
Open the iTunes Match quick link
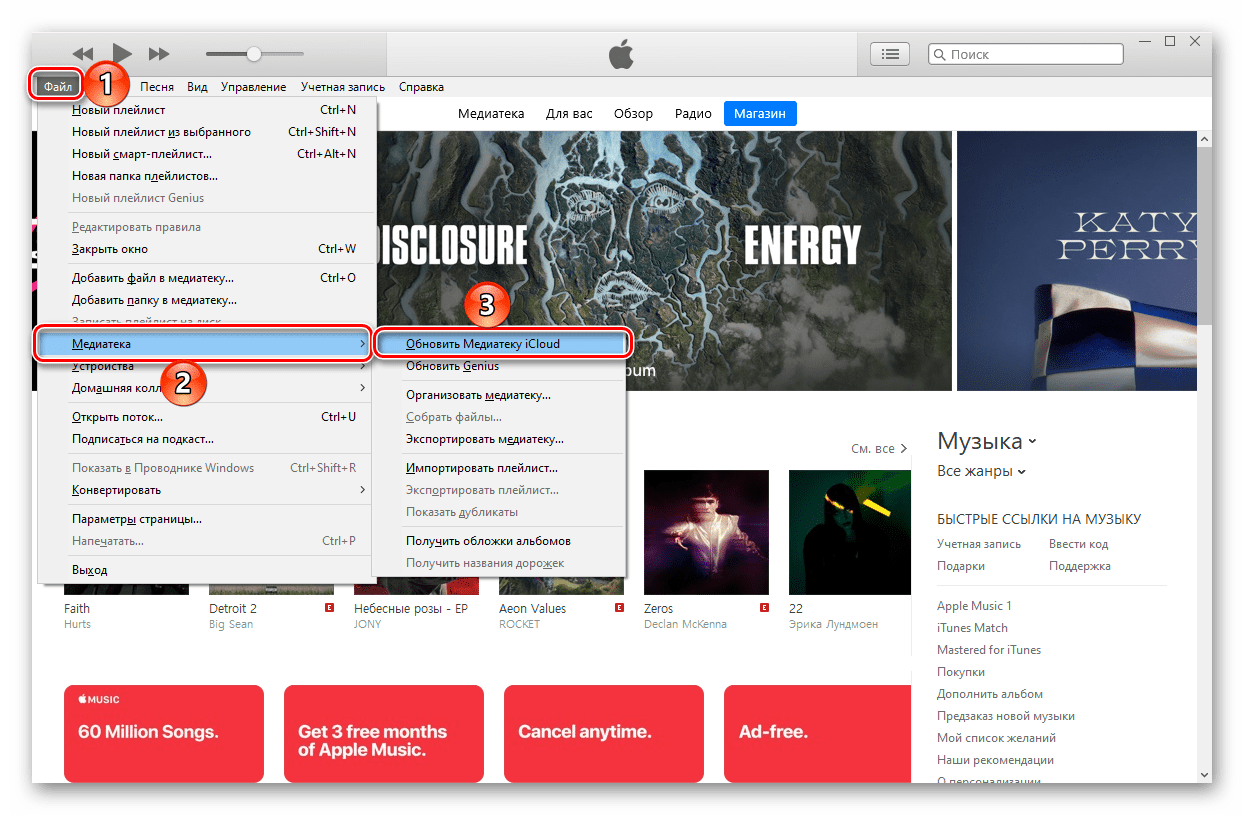tap(972, 628)
